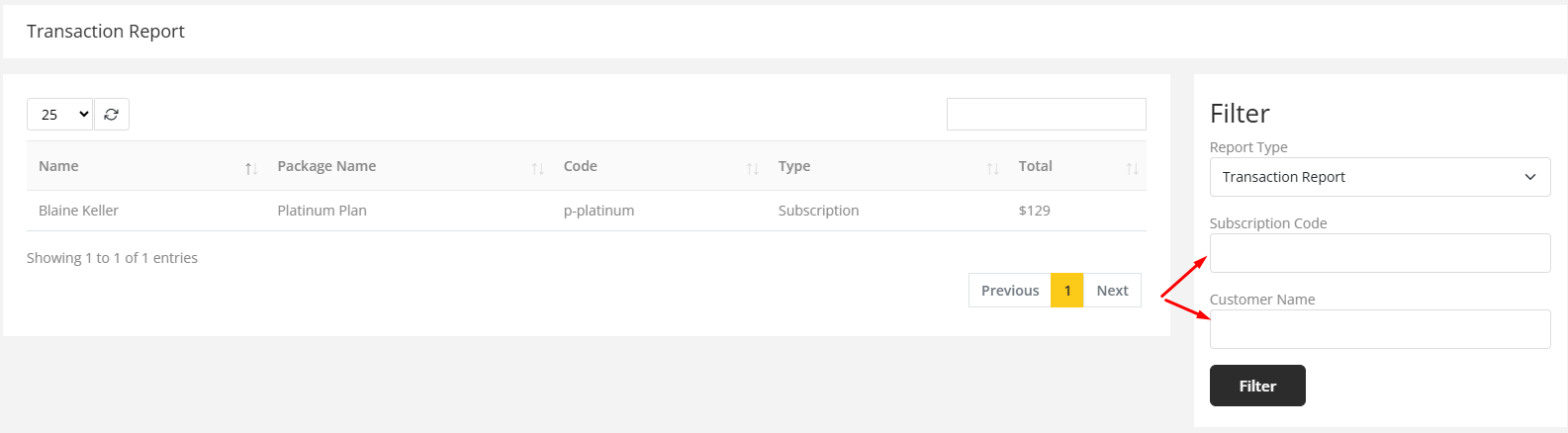
Task: Sort by Code column arrows icon
Action: pyautogui.click(x=753, y=169)
